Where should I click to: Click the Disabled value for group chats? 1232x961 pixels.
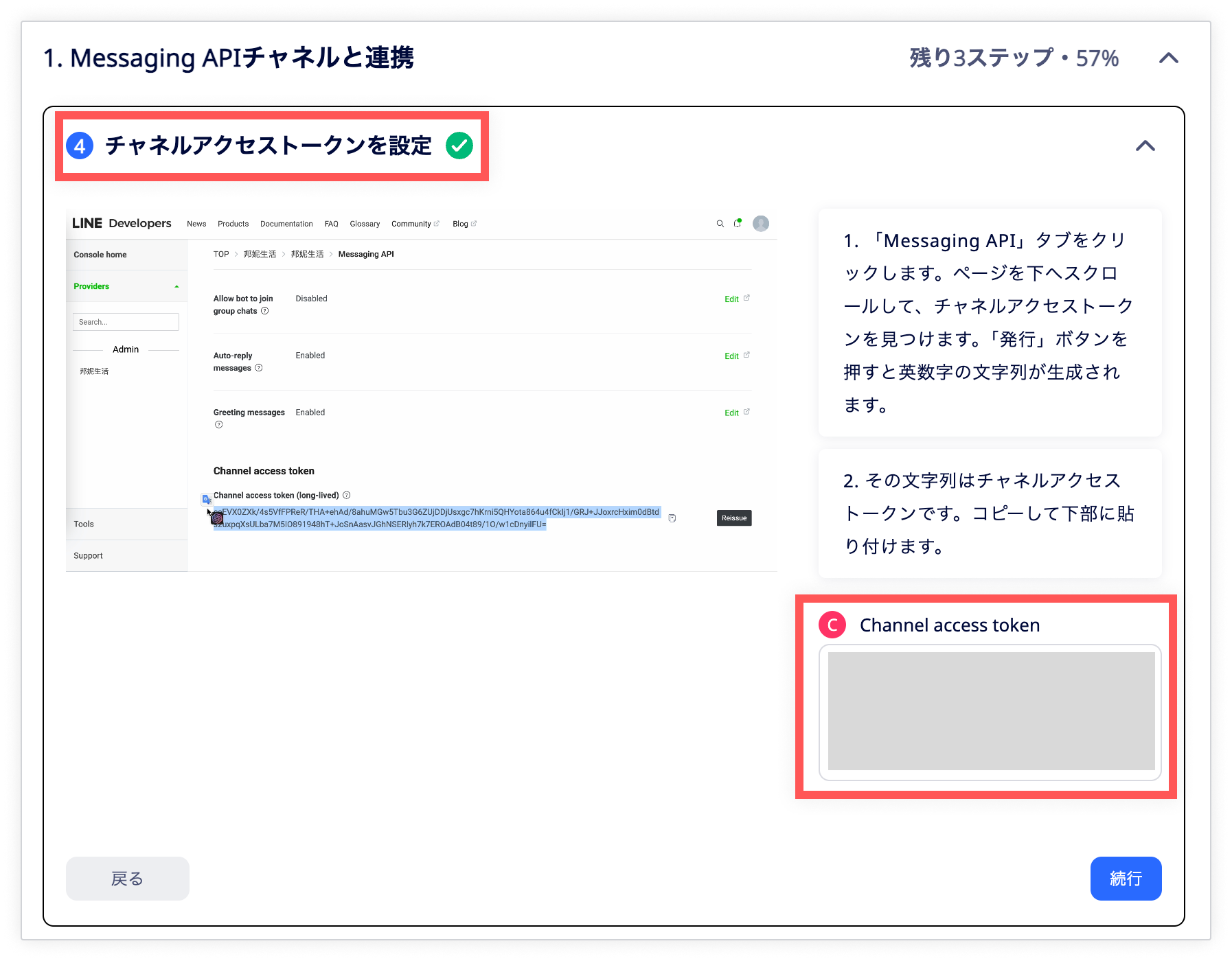click(311, 299)
